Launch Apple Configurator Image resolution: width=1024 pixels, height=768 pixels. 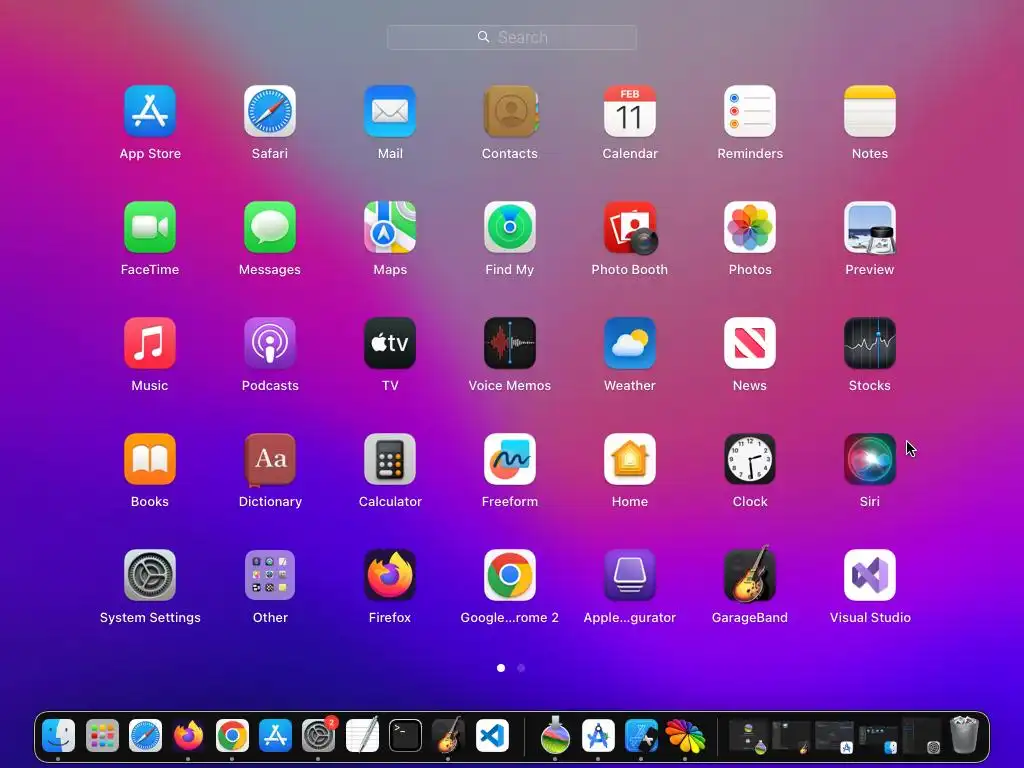click(x=630, y=575)
